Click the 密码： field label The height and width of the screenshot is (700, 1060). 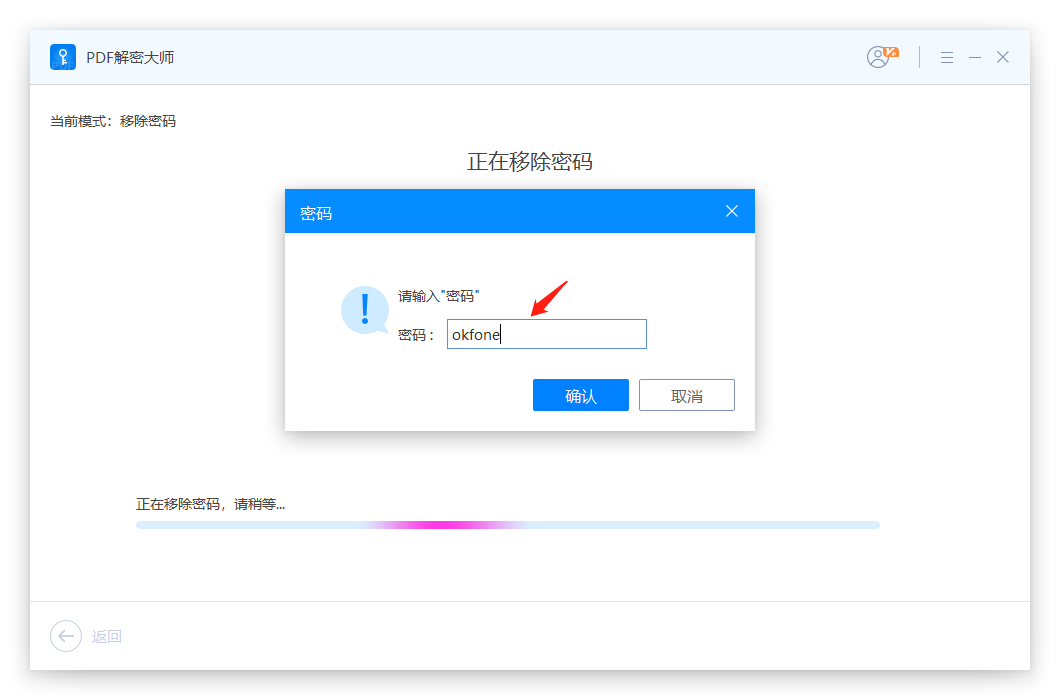416,335
